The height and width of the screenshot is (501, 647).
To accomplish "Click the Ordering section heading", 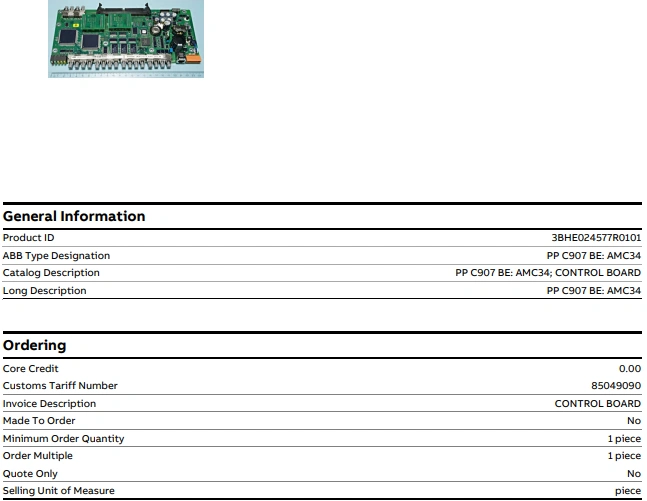I will [x=34, y=345].
